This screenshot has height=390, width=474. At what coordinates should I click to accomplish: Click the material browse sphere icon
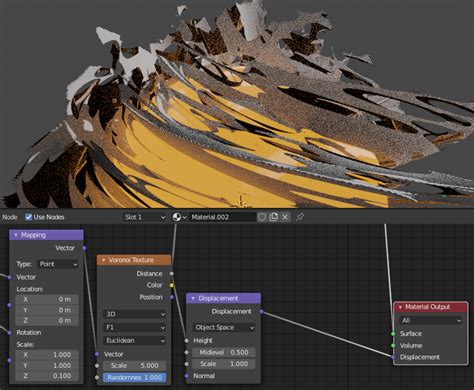click(x=177, y=217)
